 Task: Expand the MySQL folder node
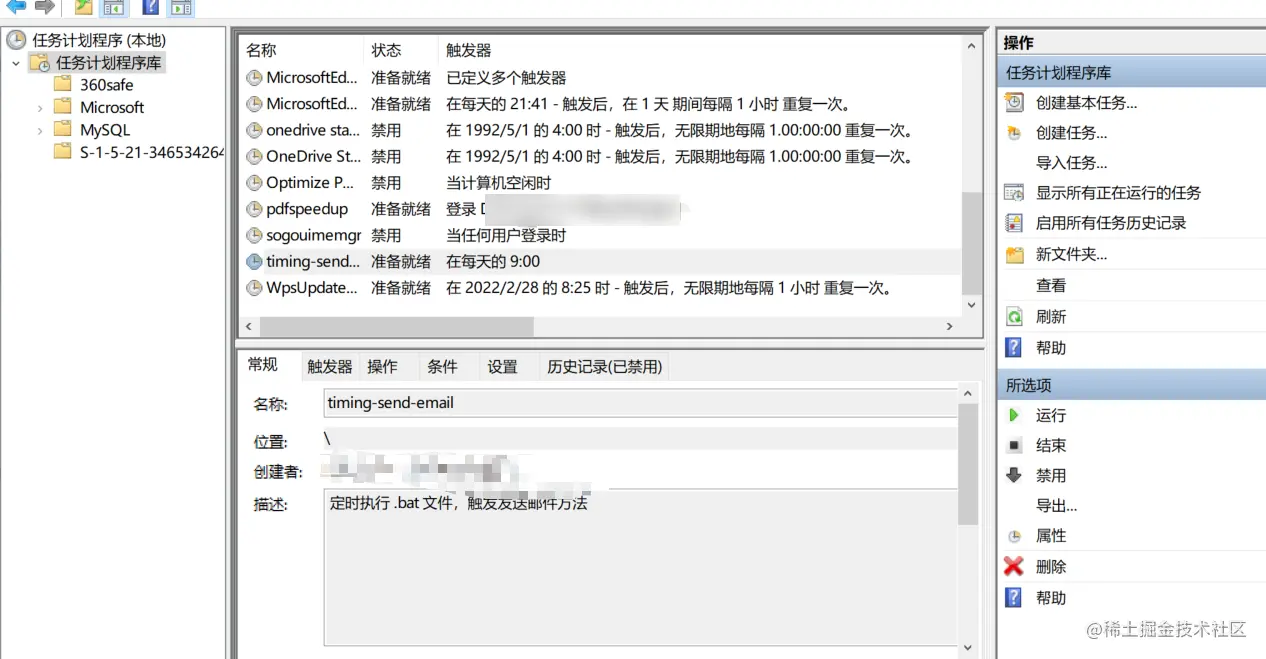40,130
